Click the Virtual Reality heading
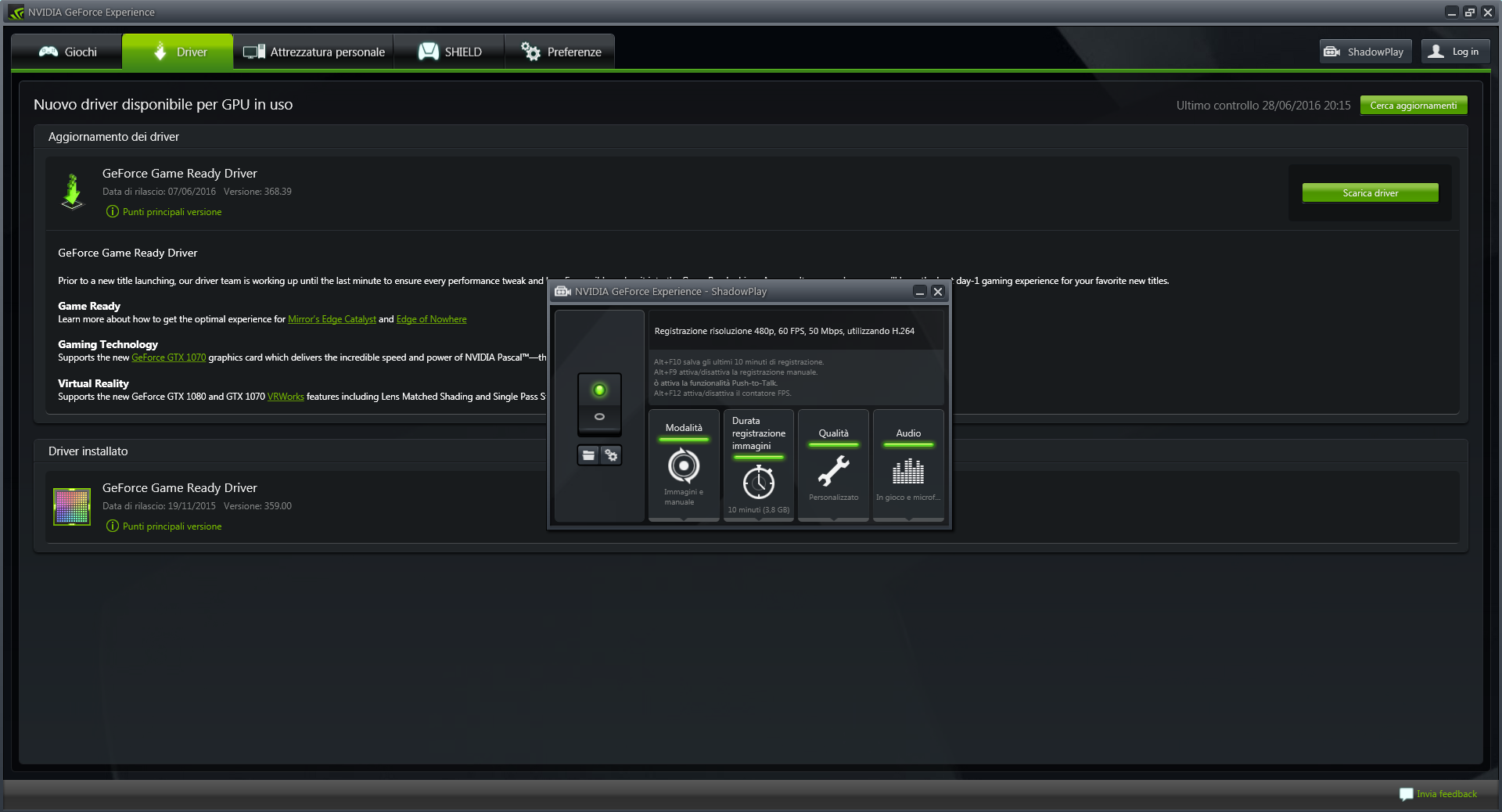 [x=93, y=383]
